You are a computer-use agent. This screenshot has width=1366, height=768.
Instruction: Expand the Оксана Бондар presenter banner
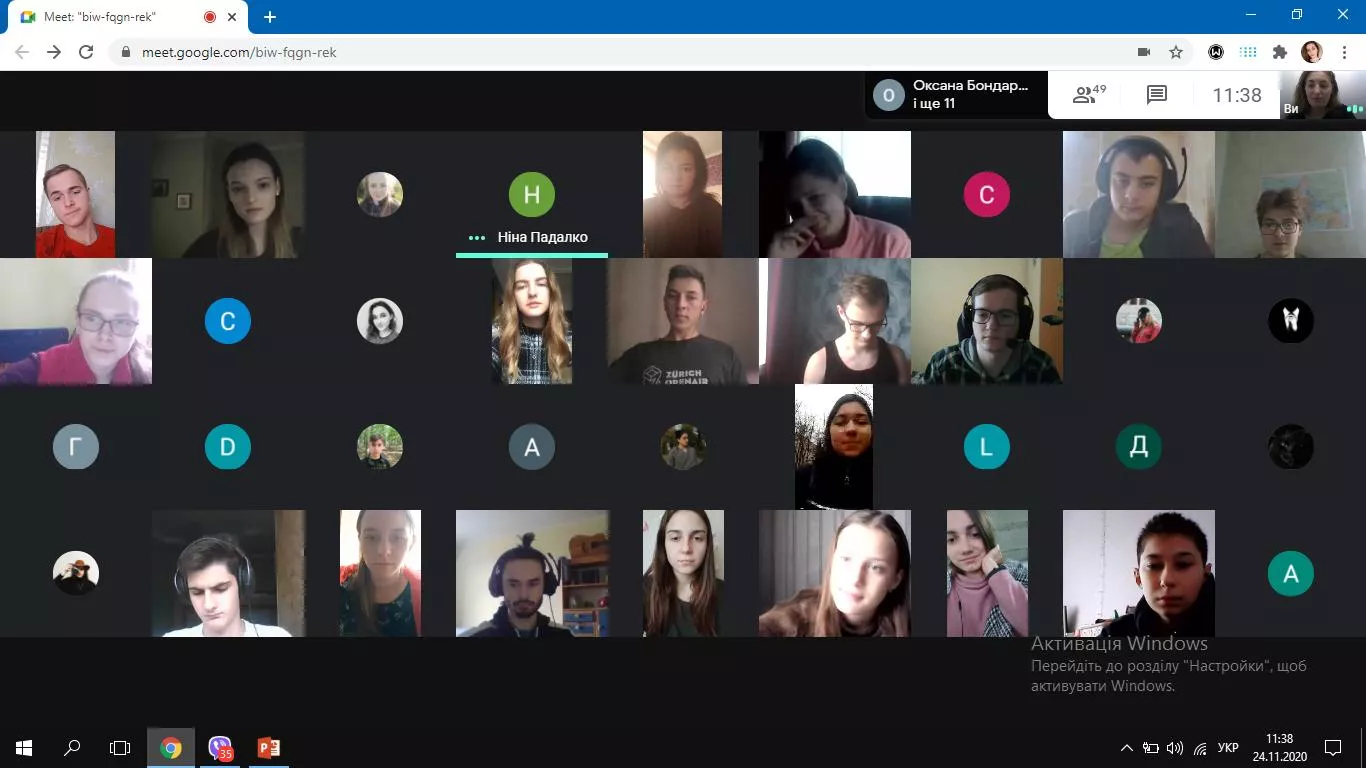tap(956, 95)
